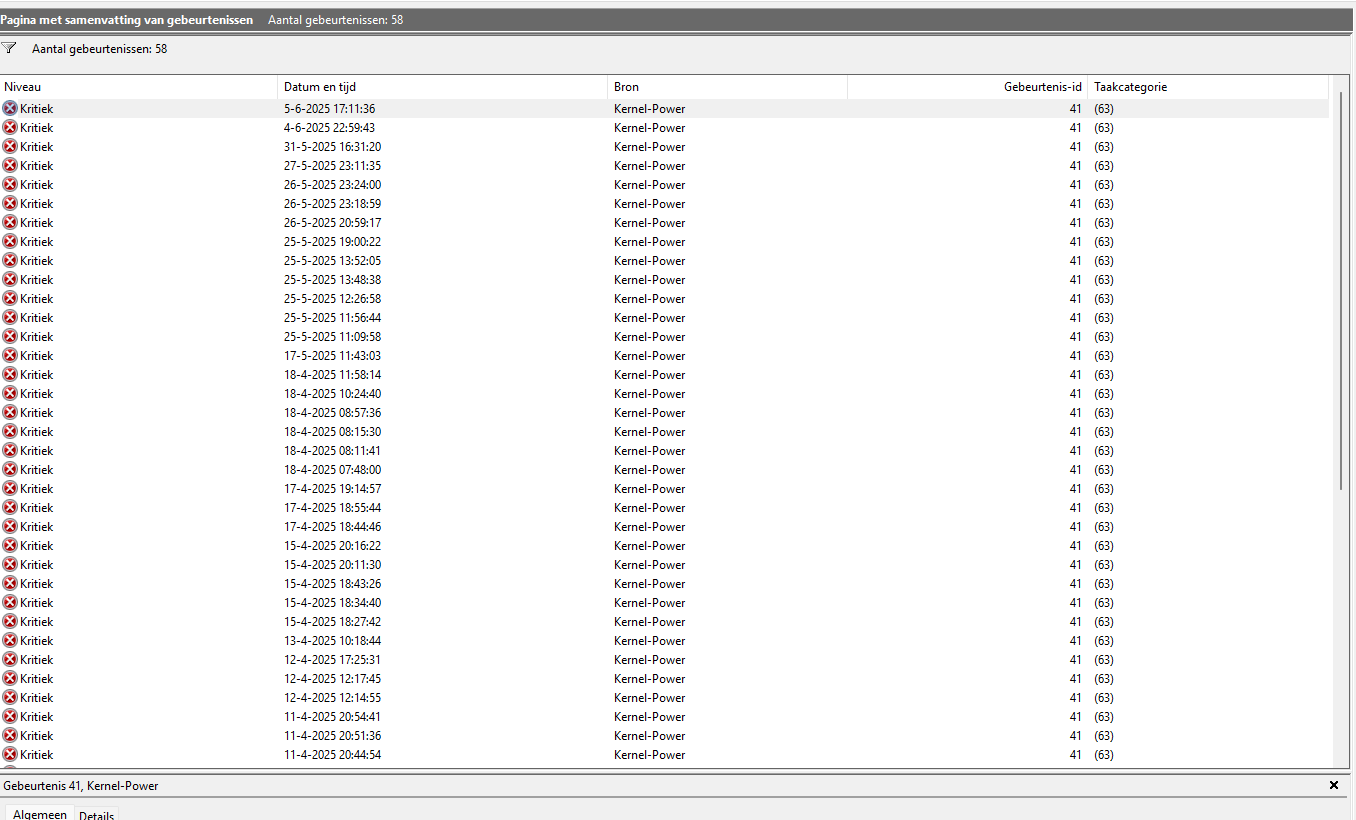Close the Gebeurtenis 41 preview pane
Viewport: 1356px width, 820px height.
1334,785
